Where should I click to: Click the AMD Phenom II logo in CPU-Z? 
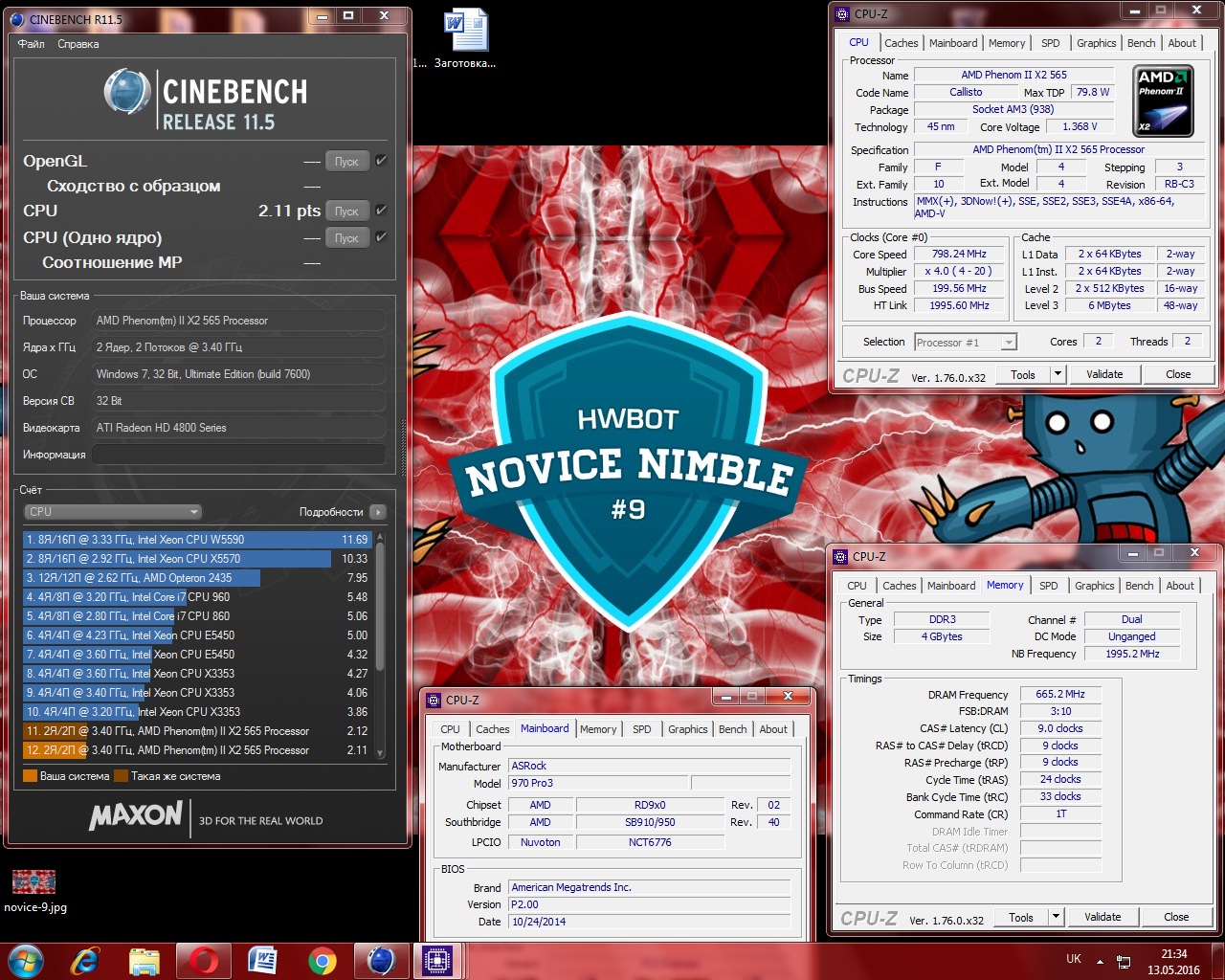click(1163, 101)
